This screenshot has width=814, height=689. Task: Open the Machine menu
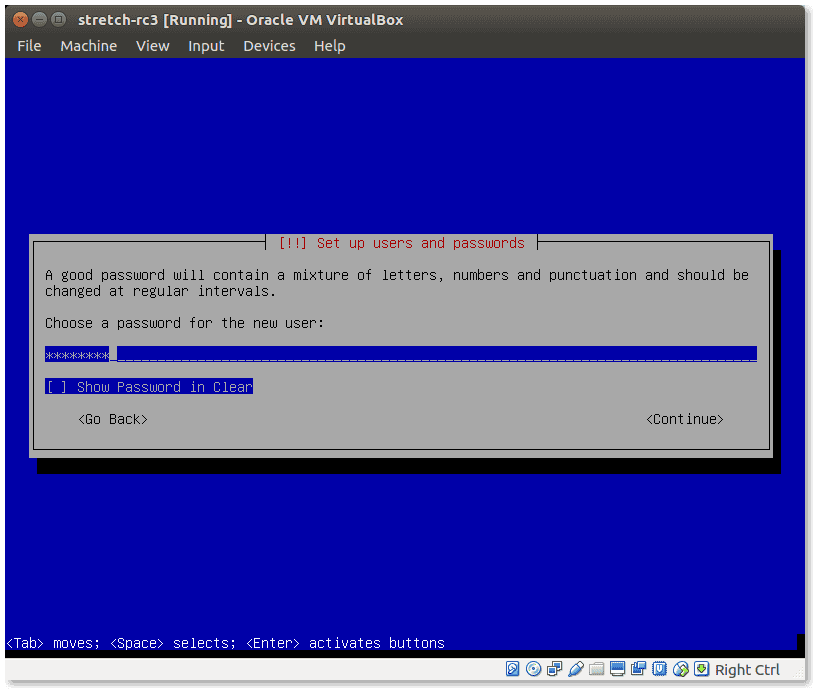click(x=88, y=46)
